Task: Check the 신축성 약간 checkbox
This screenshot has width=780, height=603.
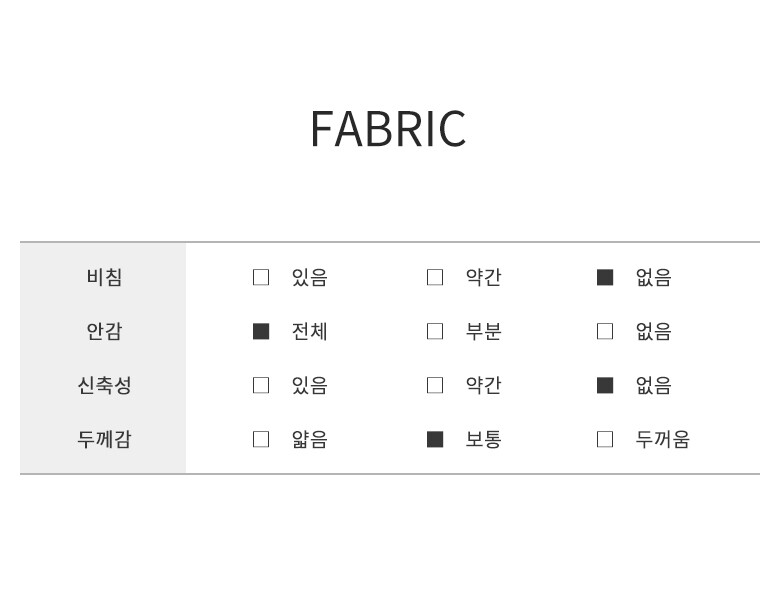Action: pos(435,385)
